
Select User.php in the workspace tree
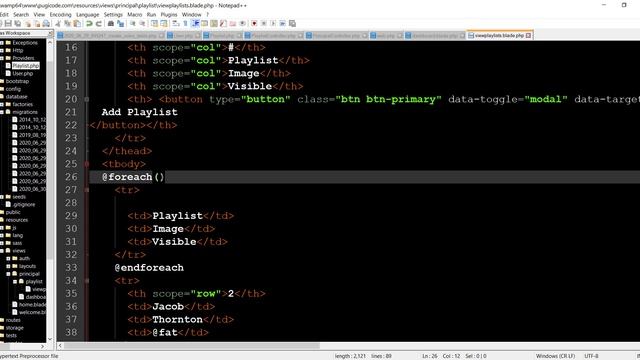click(22, 73)
